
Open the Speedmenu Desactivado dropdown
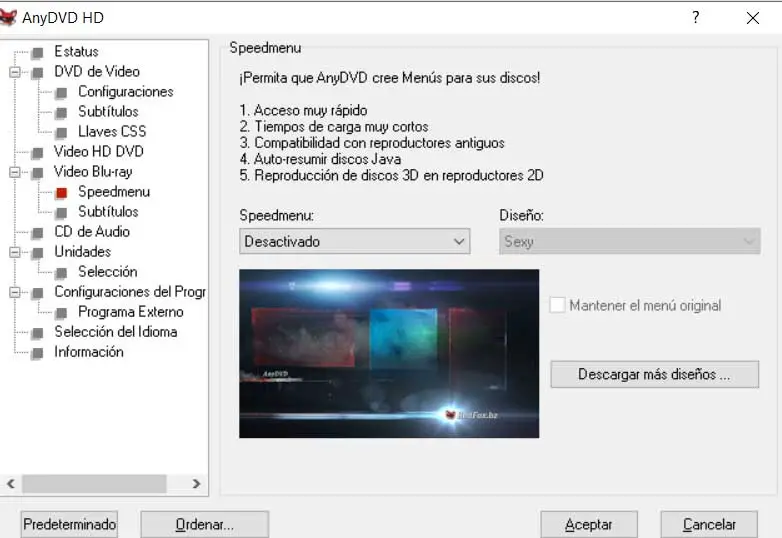355,241
